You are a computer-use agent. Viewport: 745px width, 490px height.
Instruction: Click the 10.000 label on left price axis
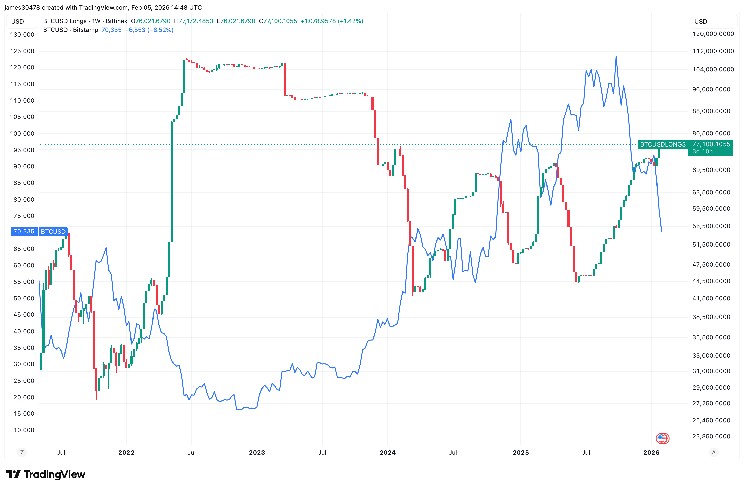21,429
